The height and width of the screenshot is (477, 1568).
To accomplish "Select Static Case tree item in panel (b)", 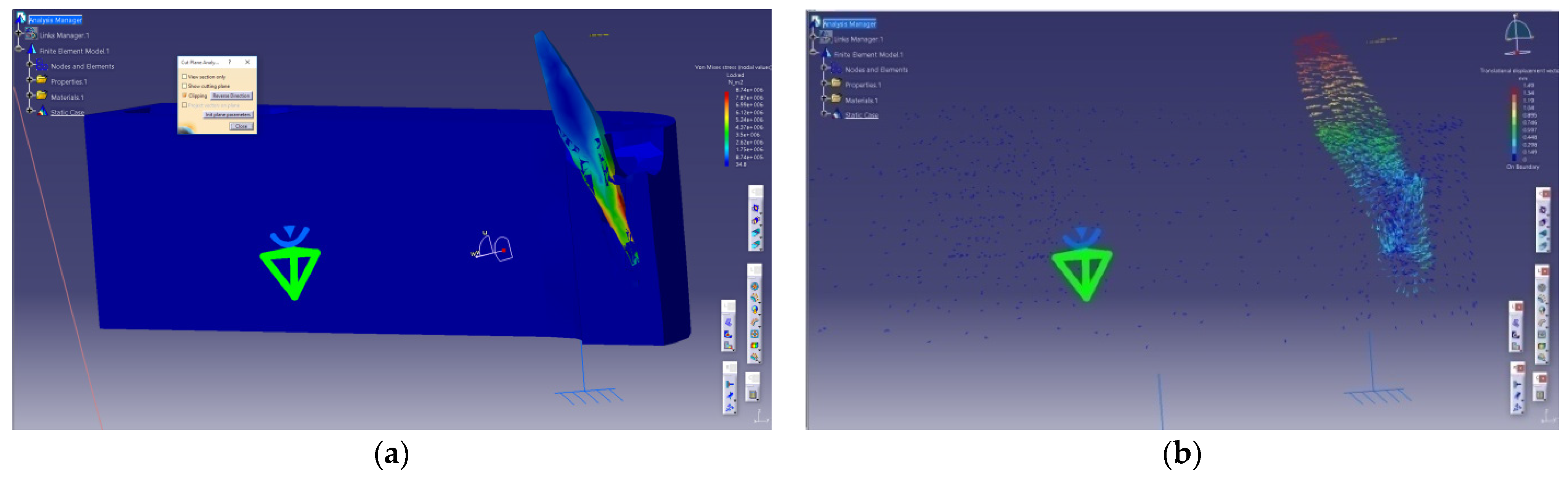I will coord(861,115).
